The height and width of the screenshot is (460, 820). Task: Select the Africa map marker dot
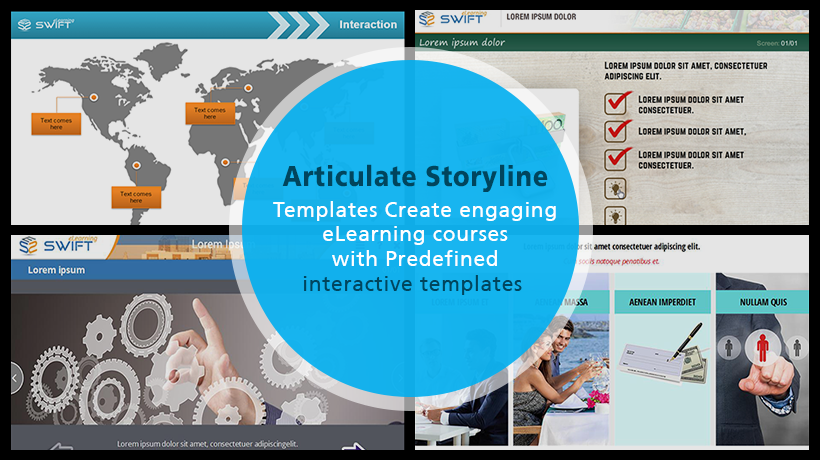tap(225, 162)
